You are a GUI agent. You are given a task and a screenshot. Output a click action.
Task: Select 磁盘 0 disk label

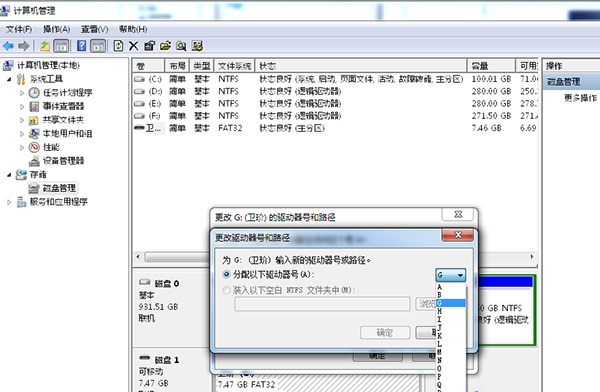166,284
